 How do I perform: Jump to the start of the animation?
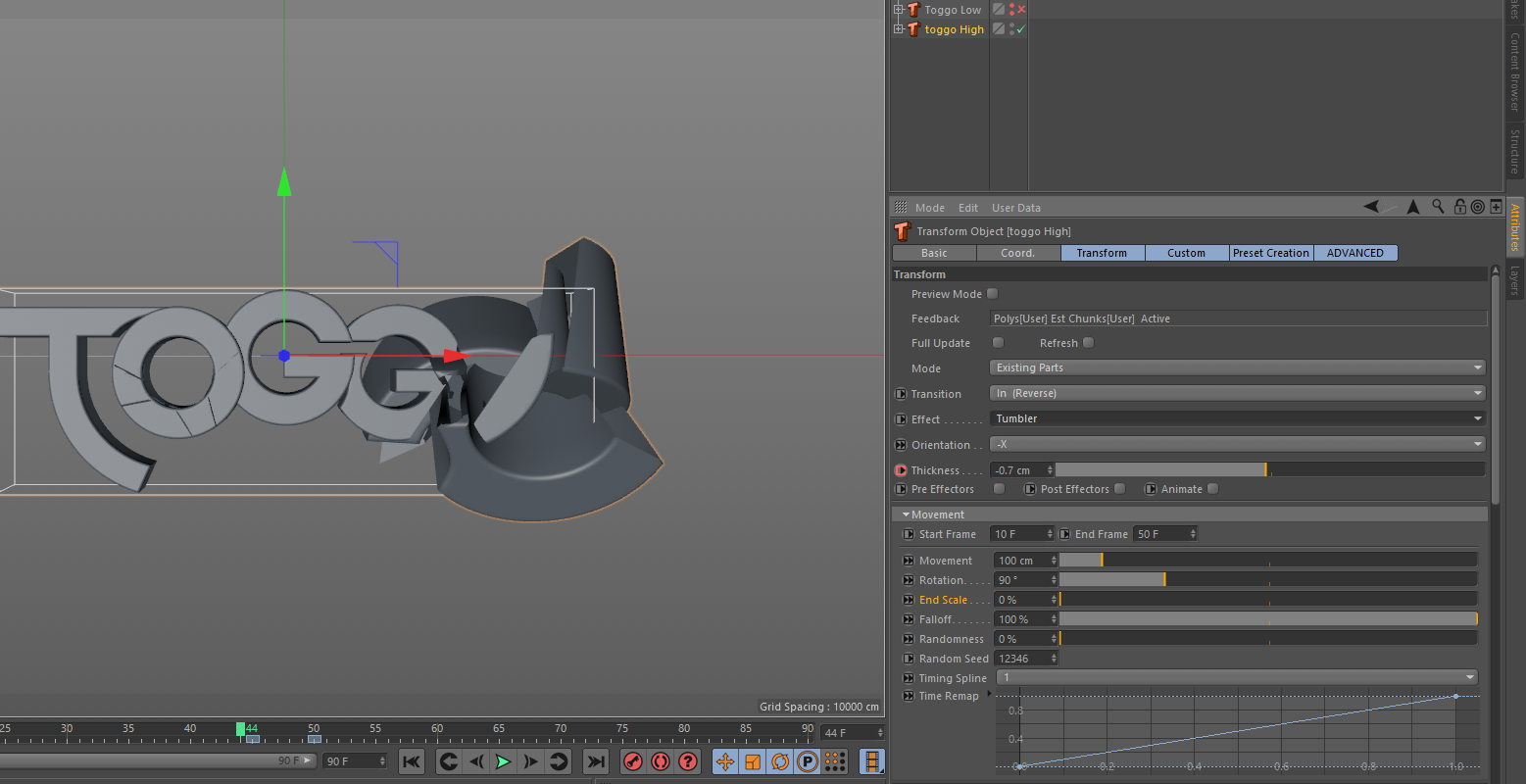[x=412, y=761]
